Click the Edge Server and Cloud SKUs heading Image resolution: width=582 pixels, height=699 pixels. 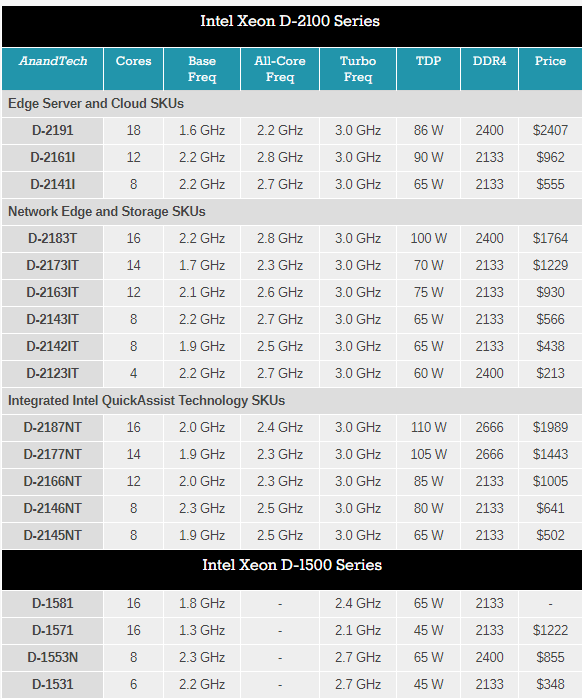click(x=96, y=103)
